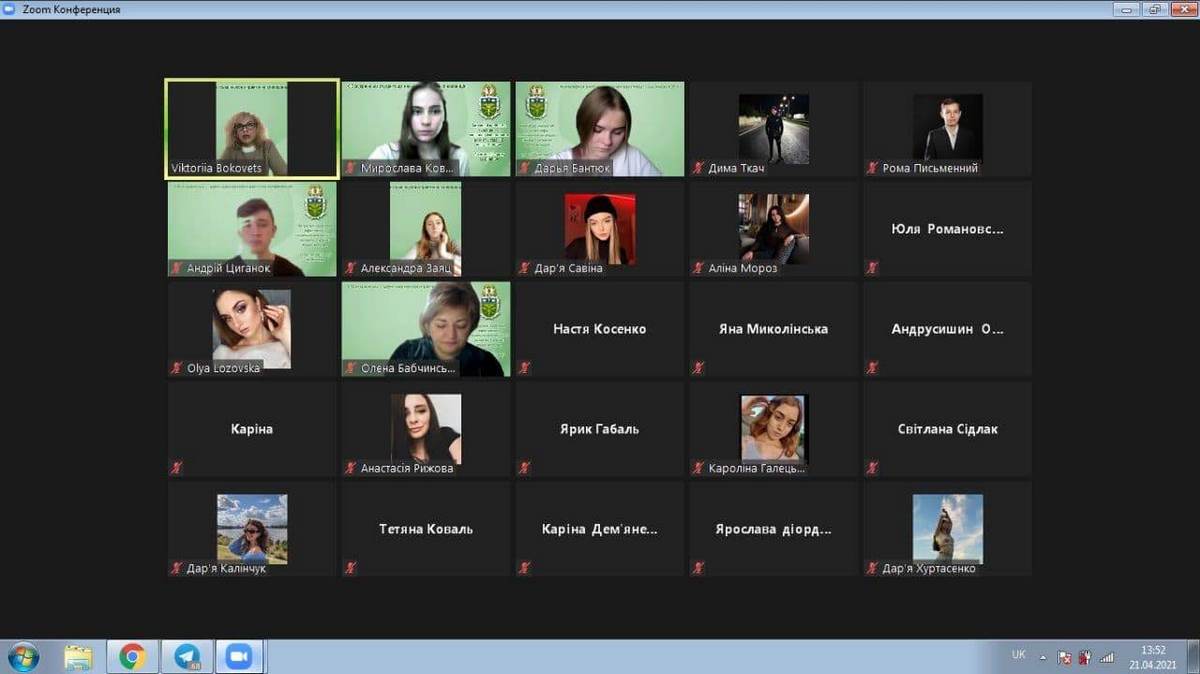
Task: Click muted mic icon on Olya Lozovska tile
Action: [x=177, y=368]
